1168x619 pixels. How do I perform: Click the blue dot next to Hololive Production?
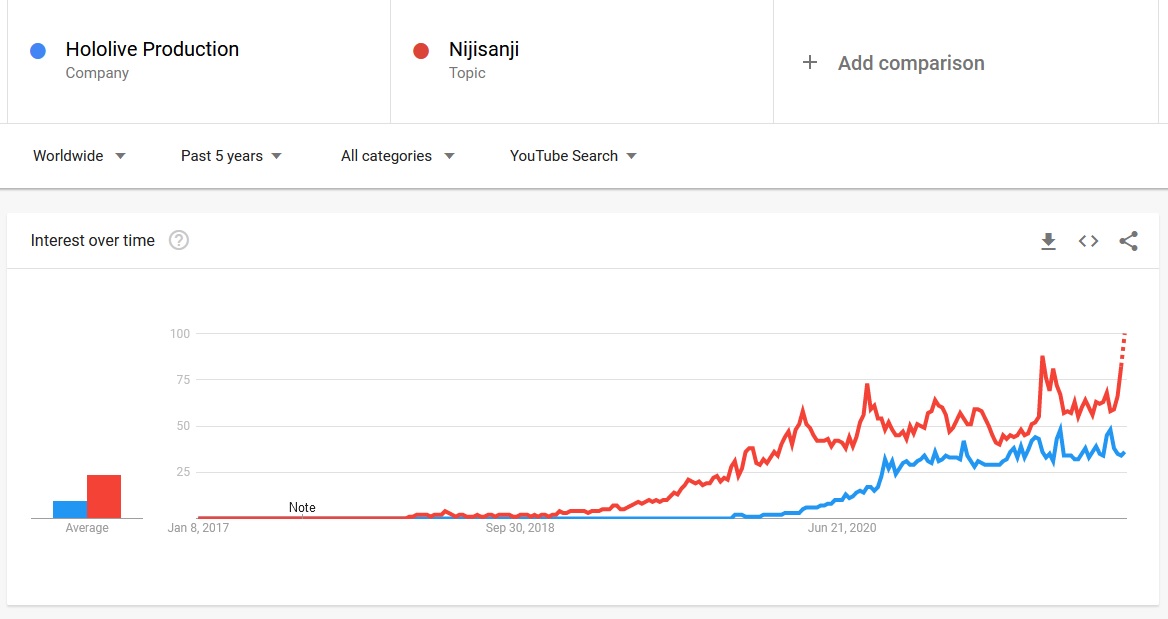click(x=38, y=51)
